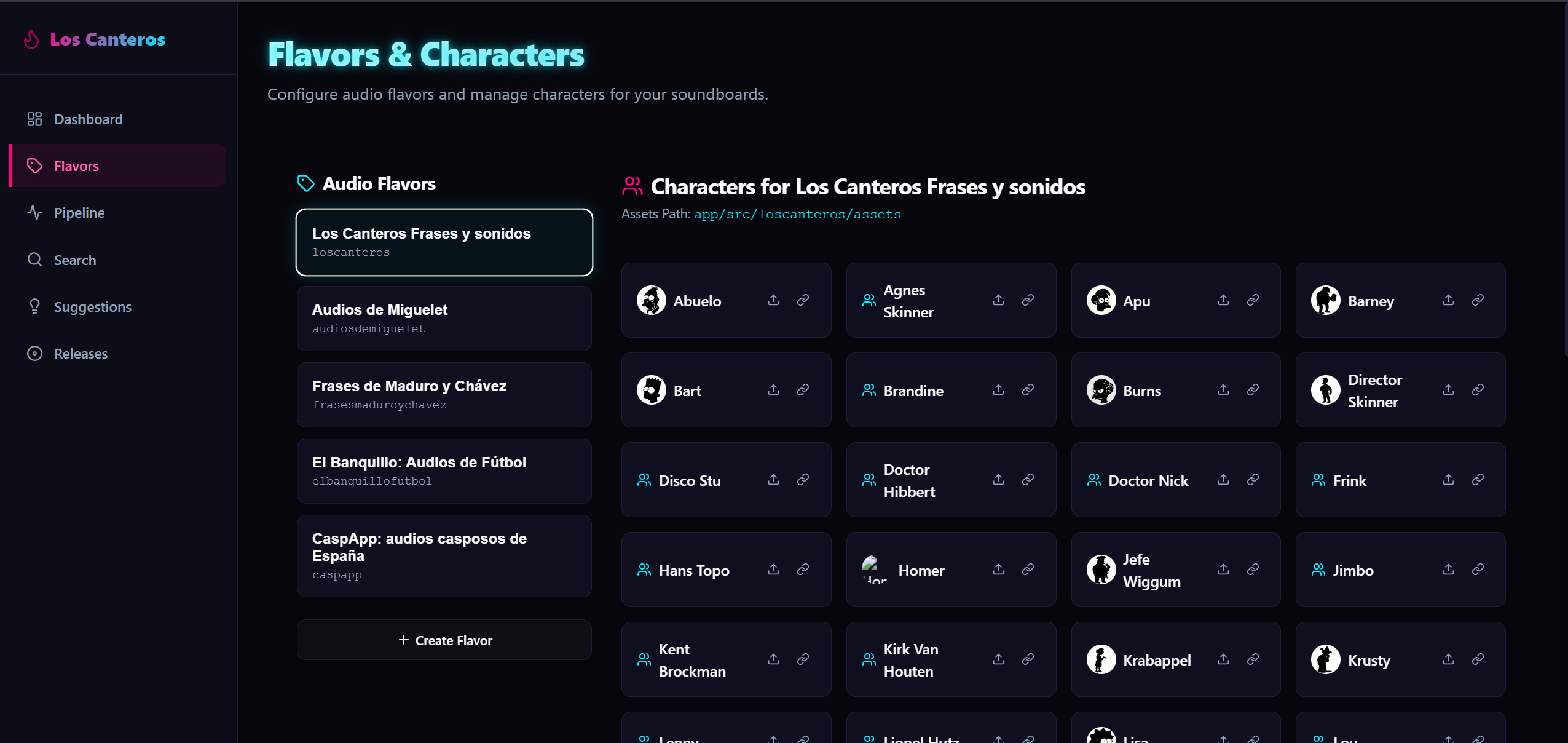Click Krusty's avatar thumbnail
This screenshot has width=1568, height=743.
point(1326,659)
